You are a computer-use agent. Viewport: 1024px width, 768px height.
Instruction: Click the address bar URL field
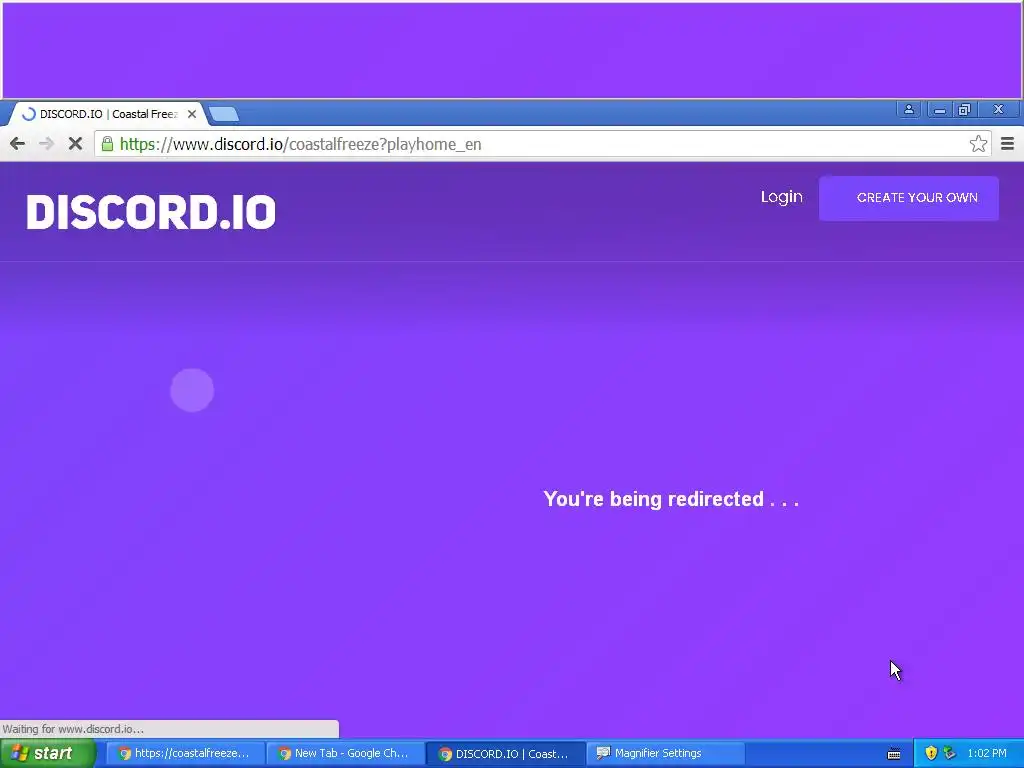[x=542, y=144]
